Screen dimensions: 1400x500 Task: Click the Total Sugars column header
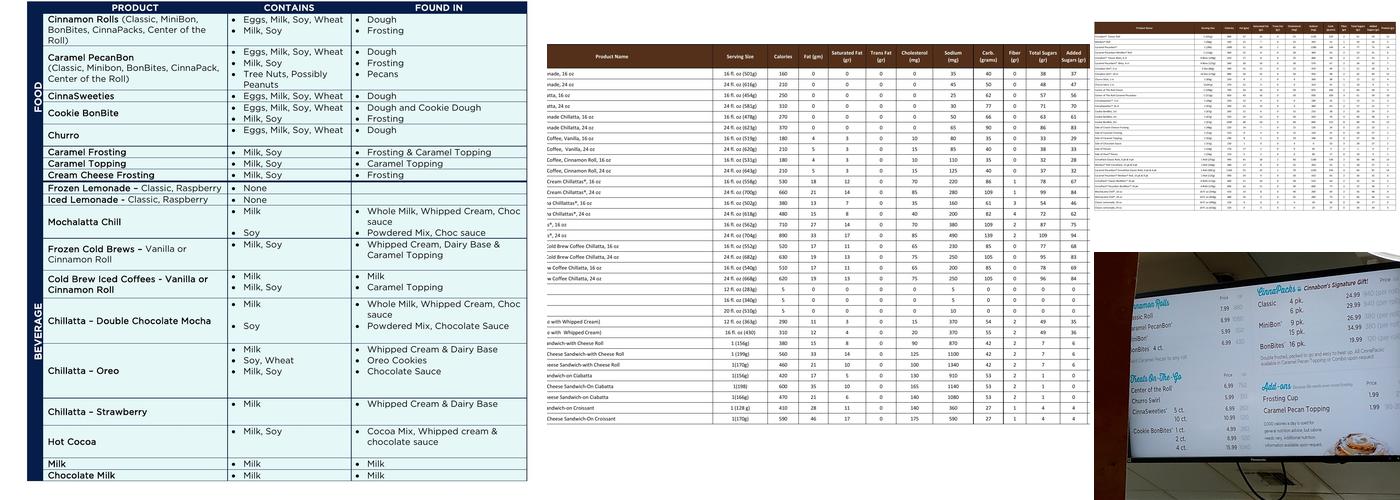pyautogui.click(x=1043, y=57)
